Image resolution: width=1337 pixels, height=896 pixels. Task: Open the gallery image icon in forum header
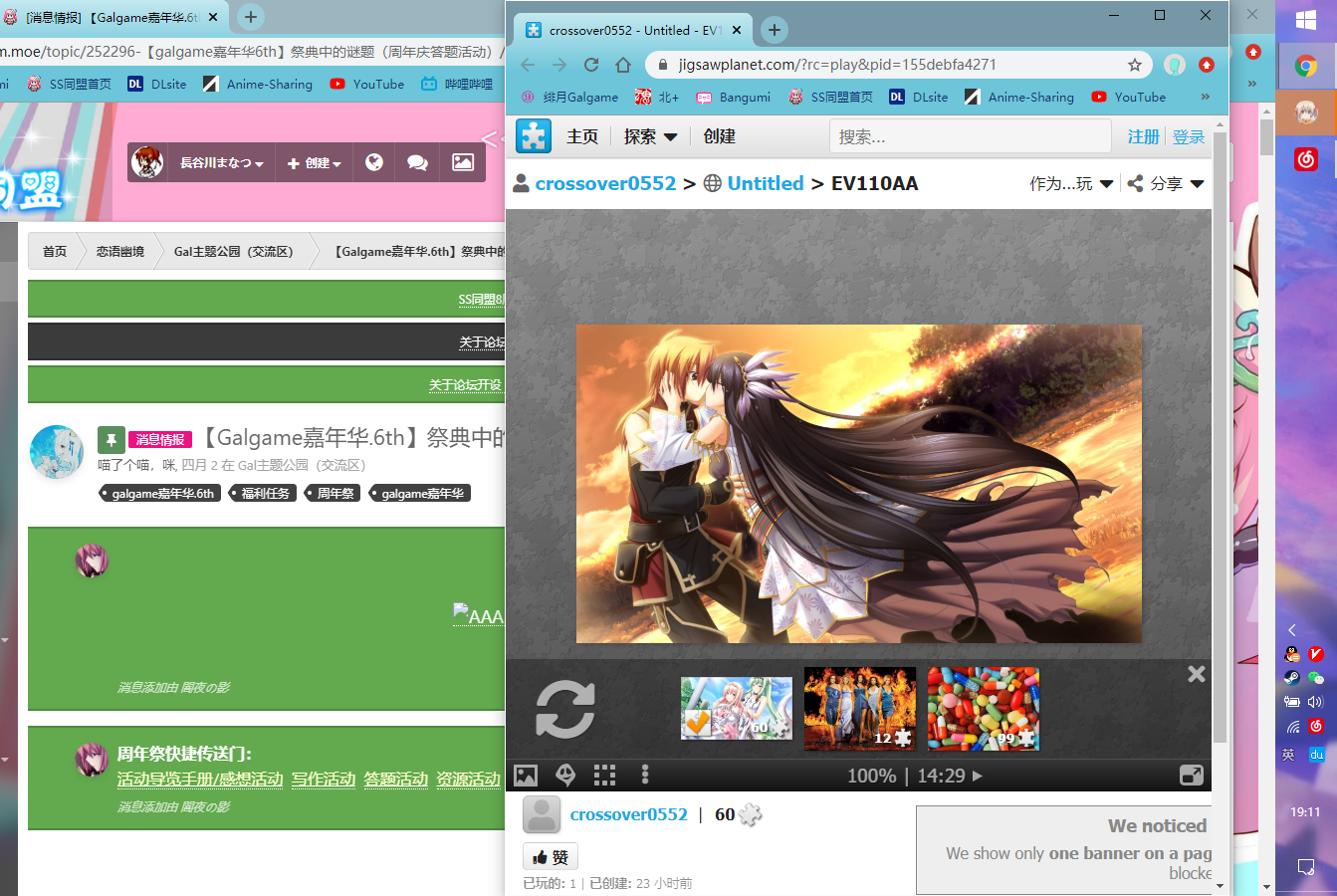click(463, 162)
